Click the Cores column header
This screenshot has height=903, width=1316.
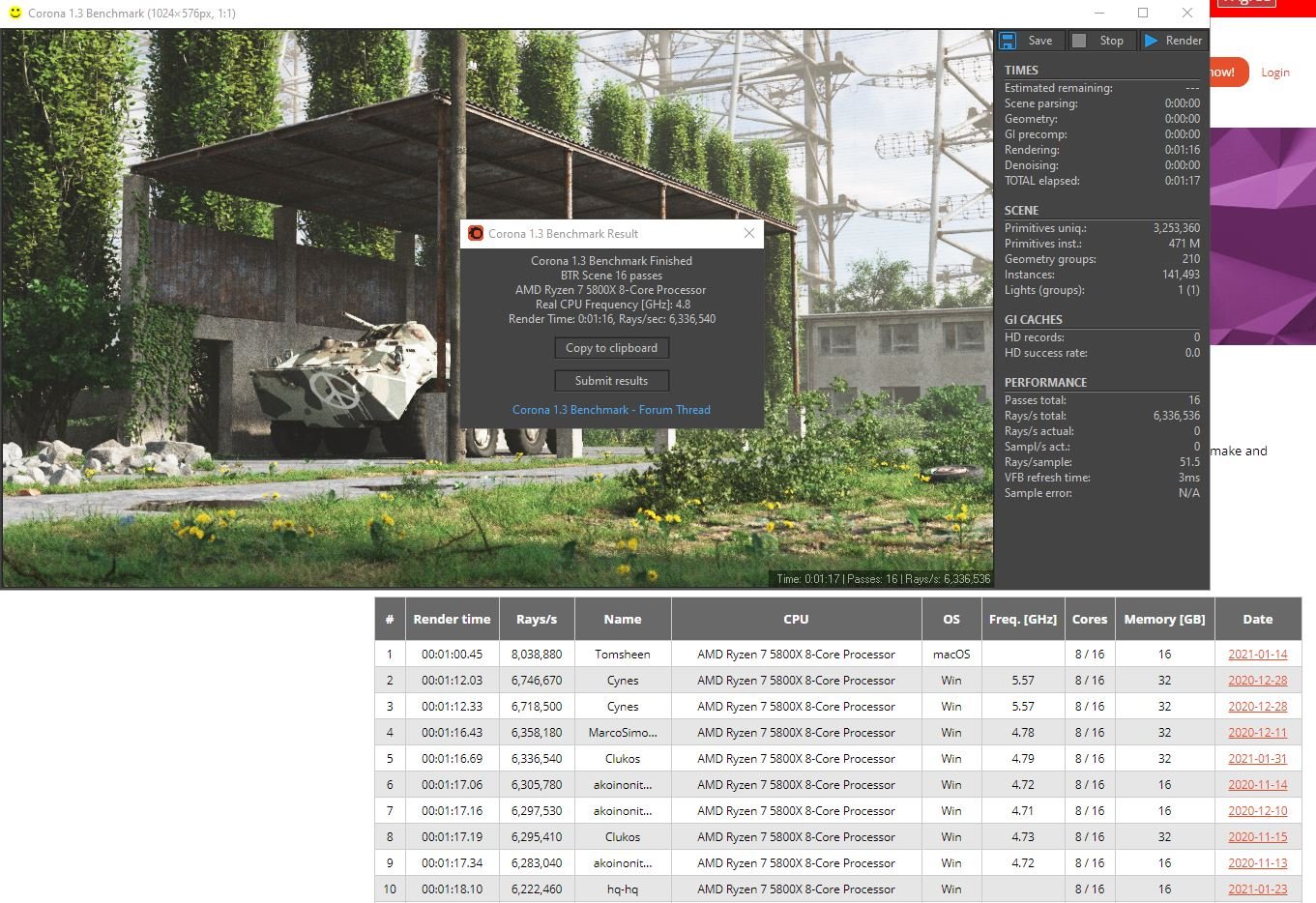(1090, 619)
